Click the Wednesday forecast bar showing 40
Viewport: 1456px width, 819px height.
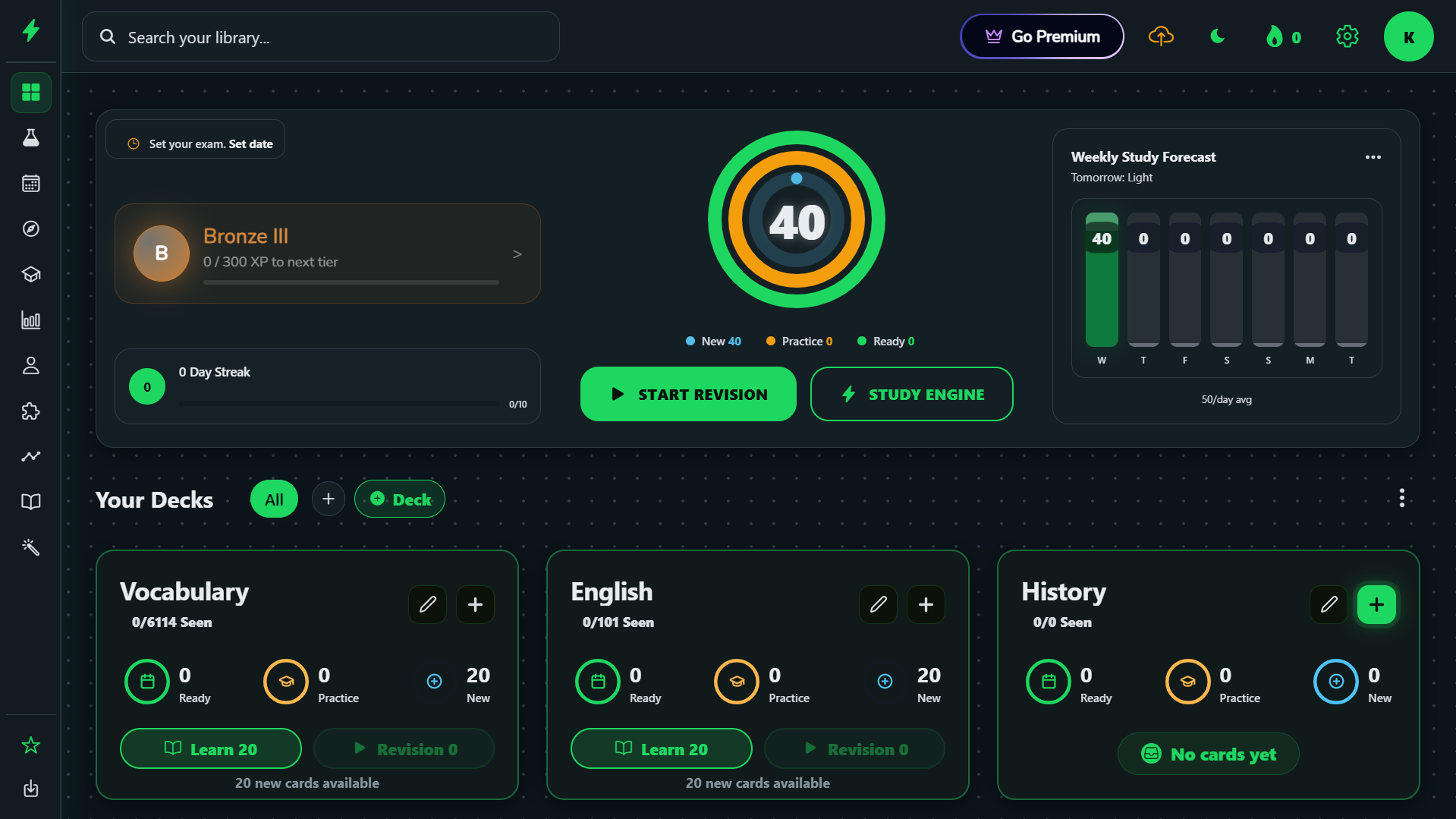[x=1102, y=279]
